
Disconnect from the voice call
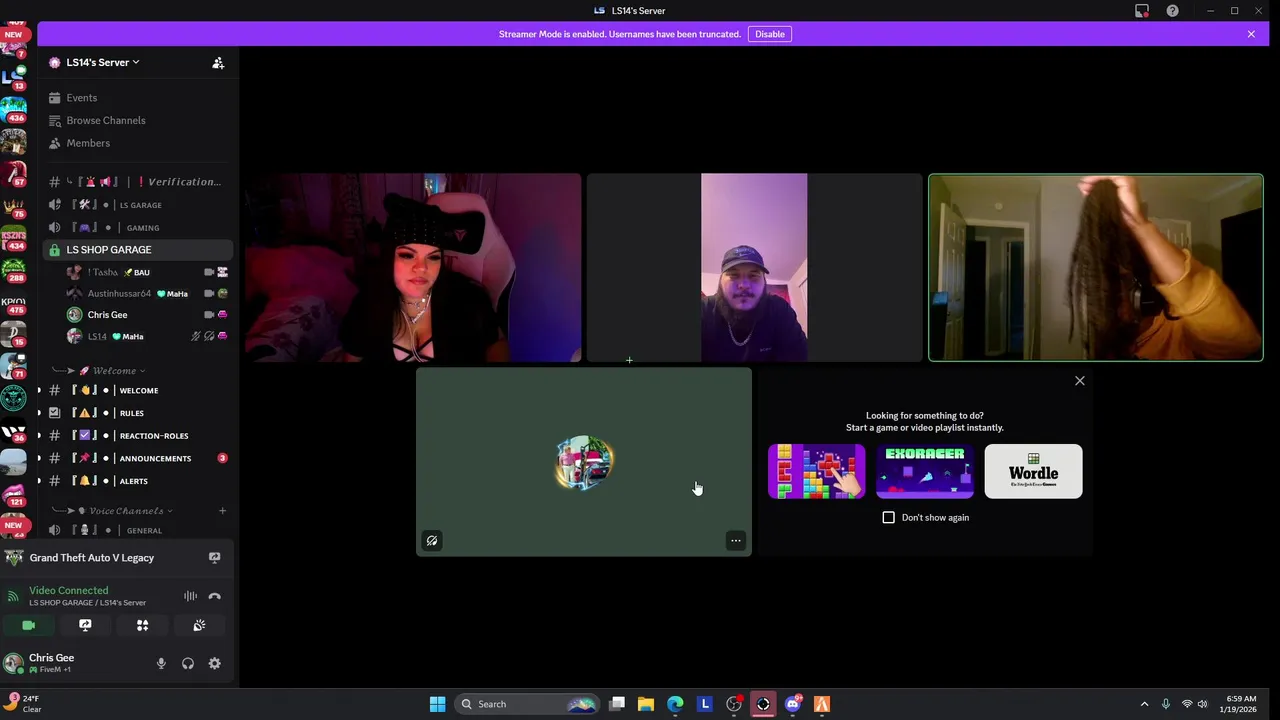click(214, 596)
